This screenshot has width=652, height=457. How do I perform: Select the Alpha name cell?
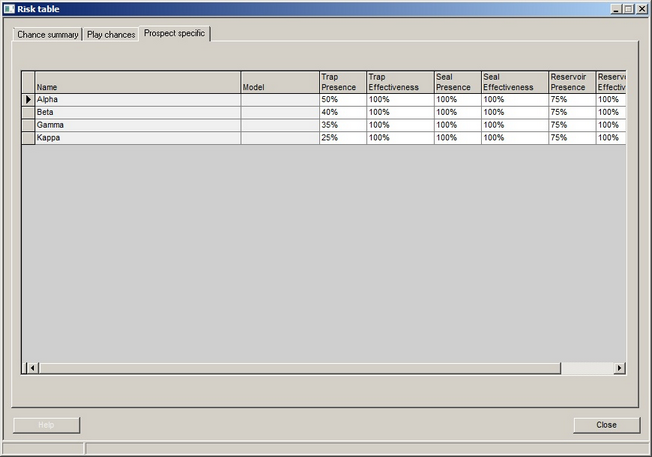coord(137,100)
